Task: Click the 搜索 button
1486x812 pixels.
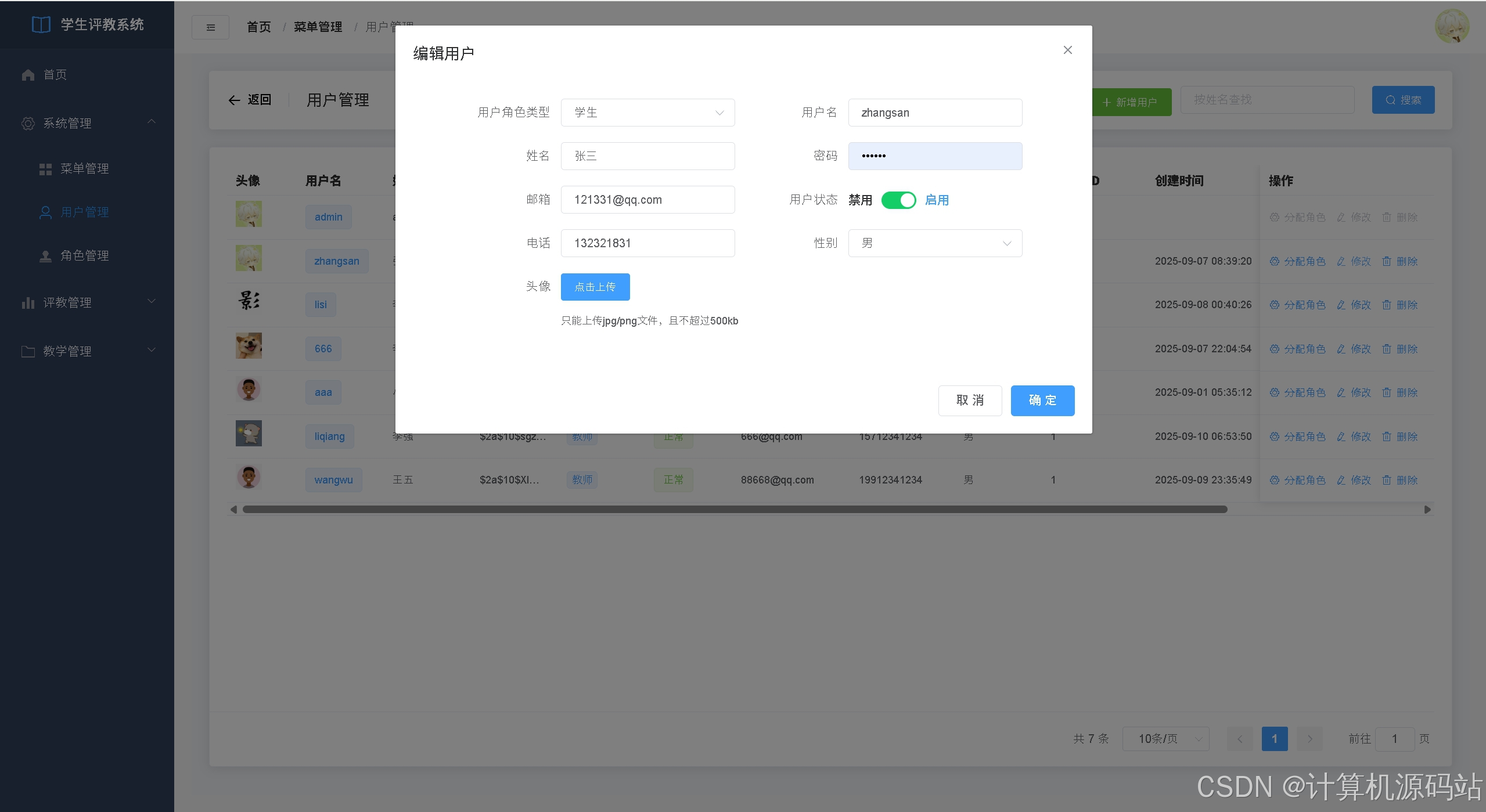Action: (1403, 100)
